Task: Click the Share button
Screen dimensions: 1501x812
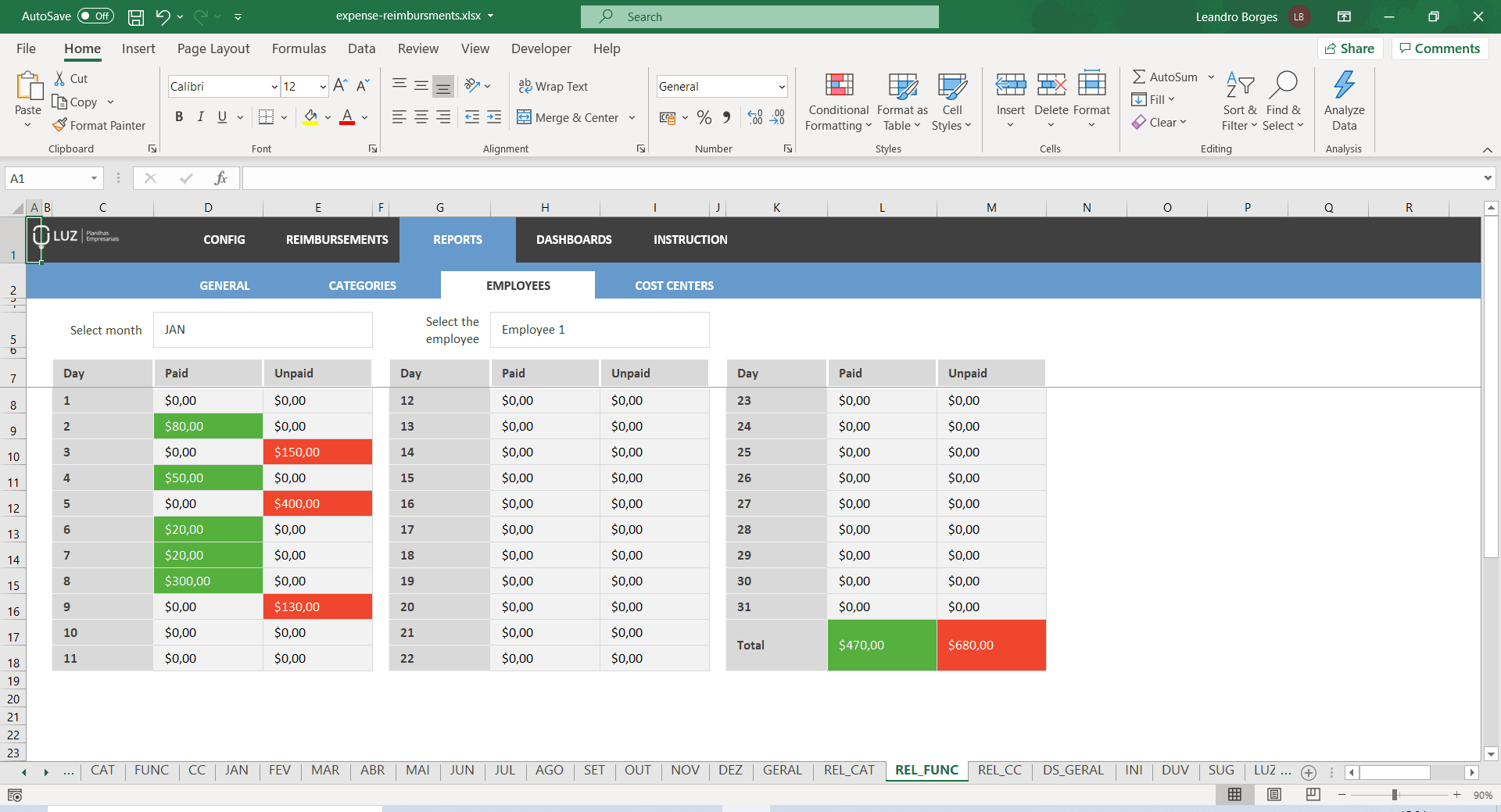Action: coord(1350,48)
